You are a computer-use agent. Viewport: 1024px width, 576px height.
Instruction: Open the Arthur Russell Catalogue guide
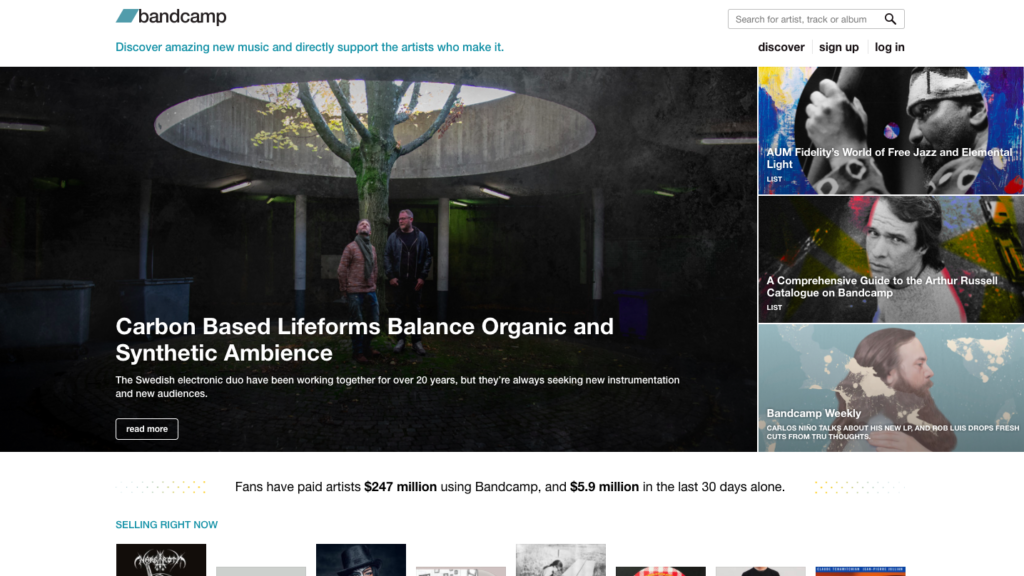coord(882,287)
